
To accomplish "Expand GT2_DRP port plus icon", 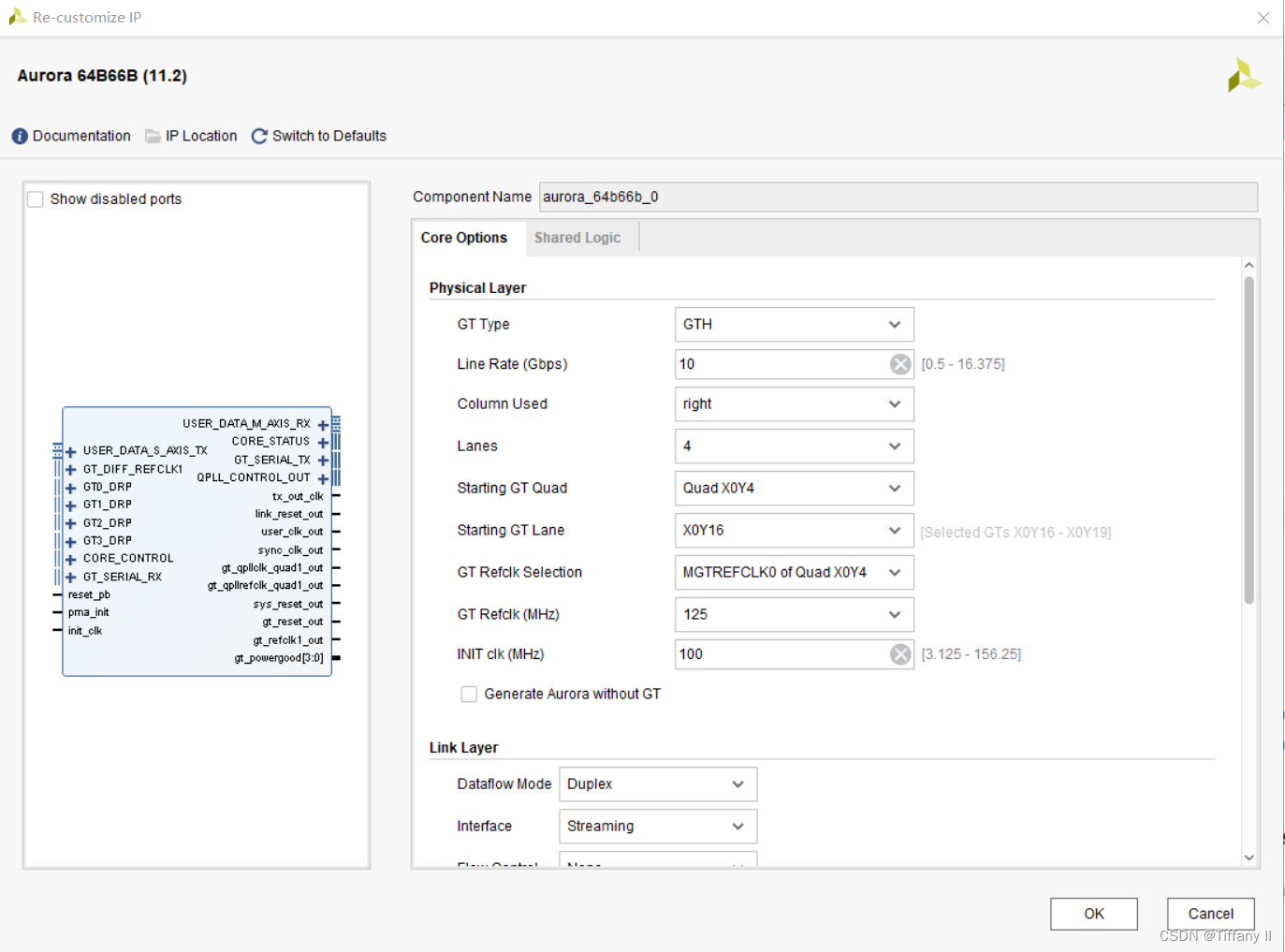I will (71, 523).
